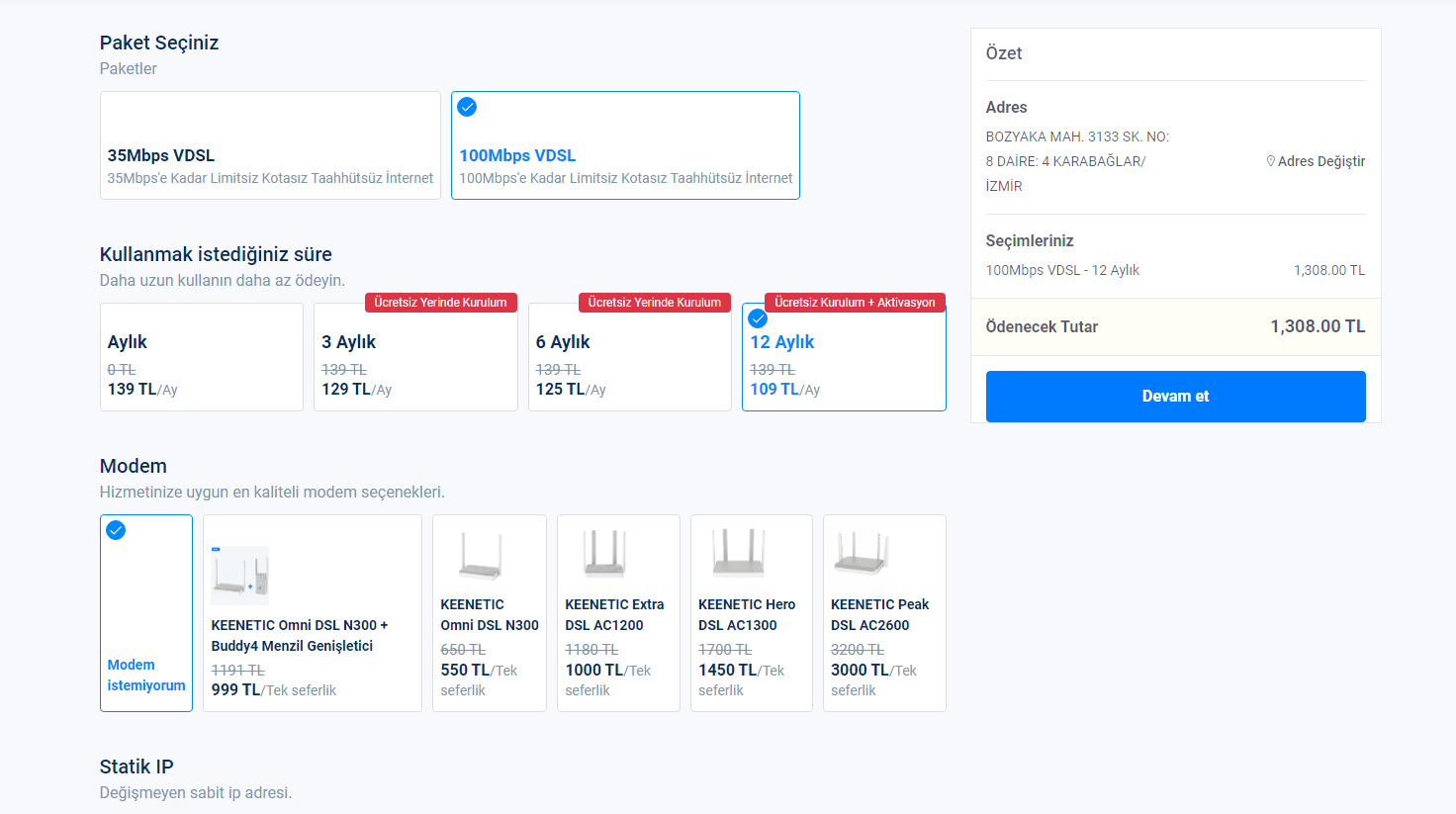Click the 999 TL/Tek seferlik price
This screenshot has height=814, width=1456.
[274, 690]
